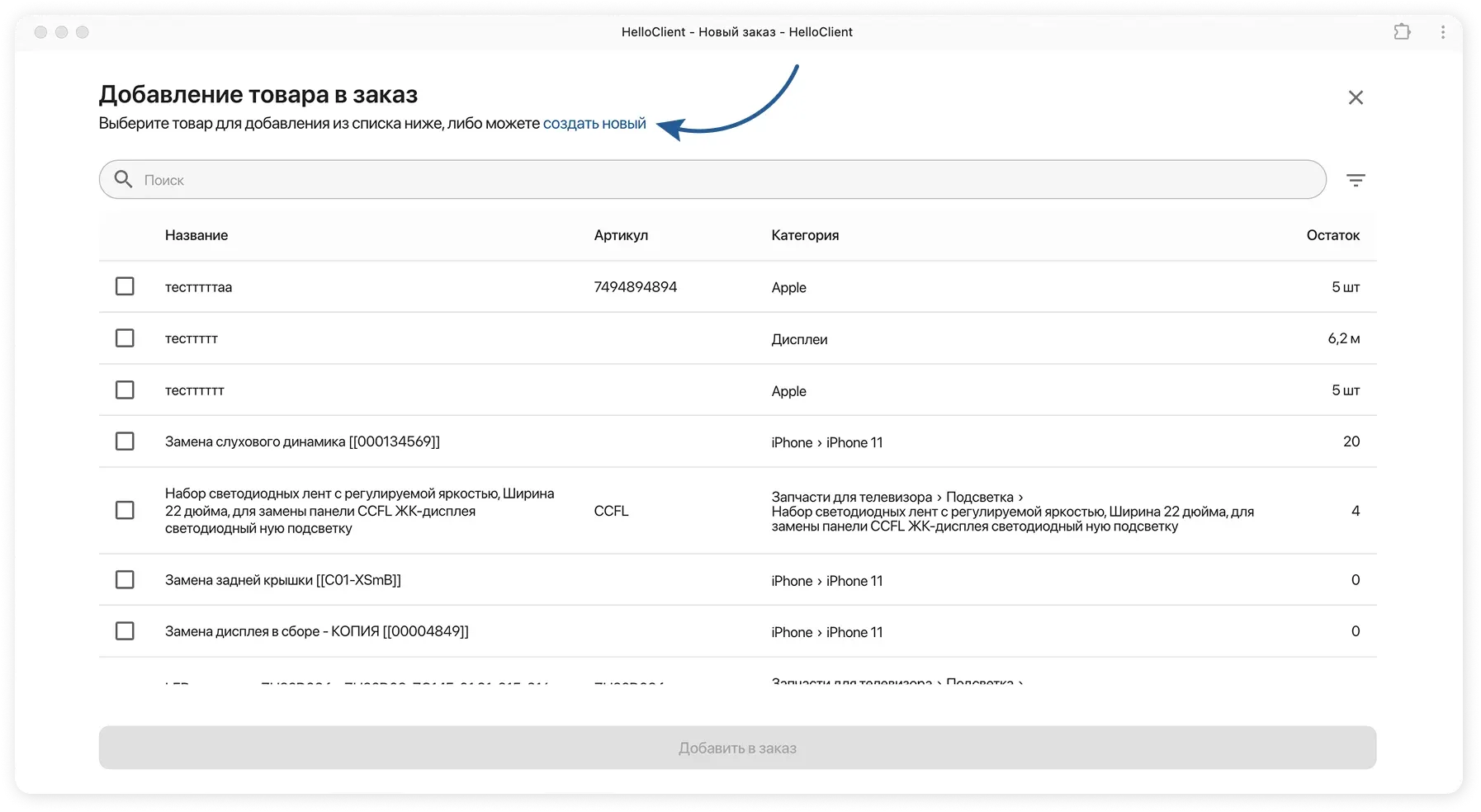Sort by the Остаток column header
Image resolution: width=1481 pixels, height=812 pixels.
point(1332,235)
